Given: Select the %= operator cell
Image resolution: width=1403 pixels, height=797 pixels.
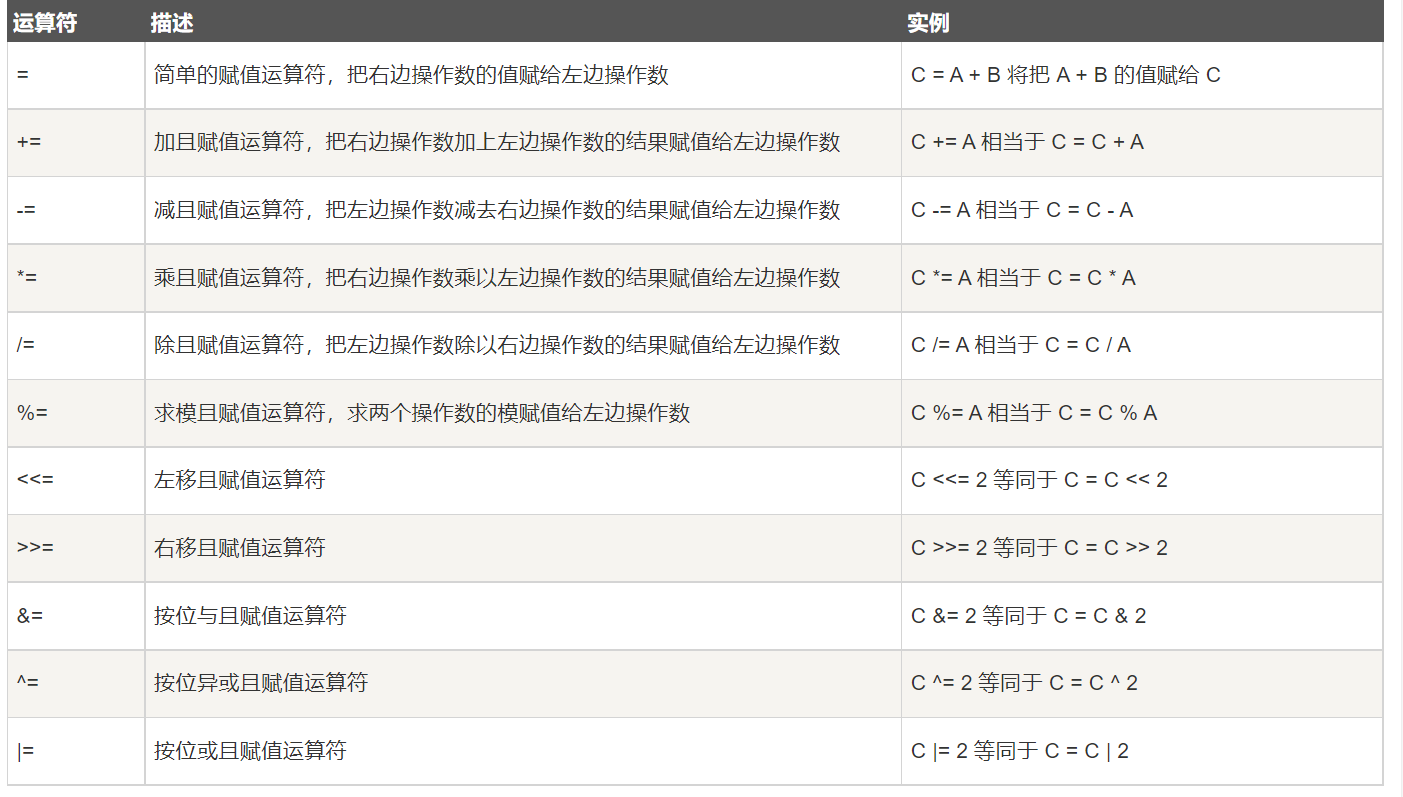Looking at the screenshot, I should point(32,413).
